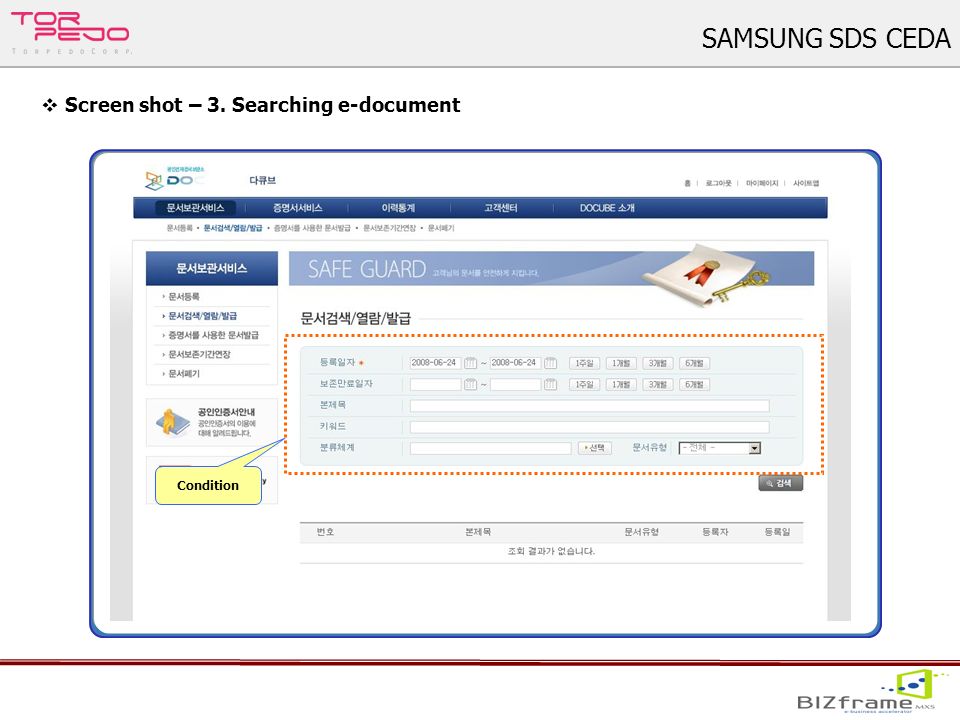The width and height of the screenshot is (960, 720).
Task: Open 이력통계 main menu
Action: 399,208
